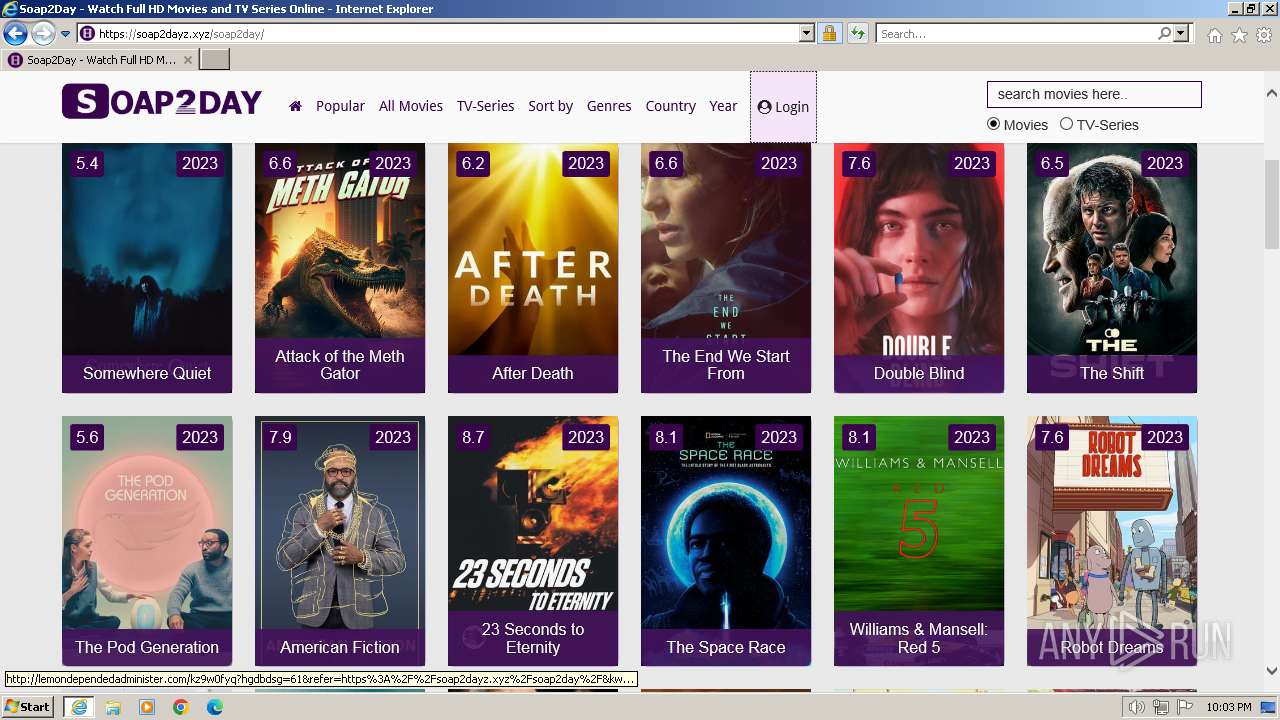This screenshot has height=720, width=1280.
Task: Open the volume speaker tray icon
Action: coord(1137,707)
